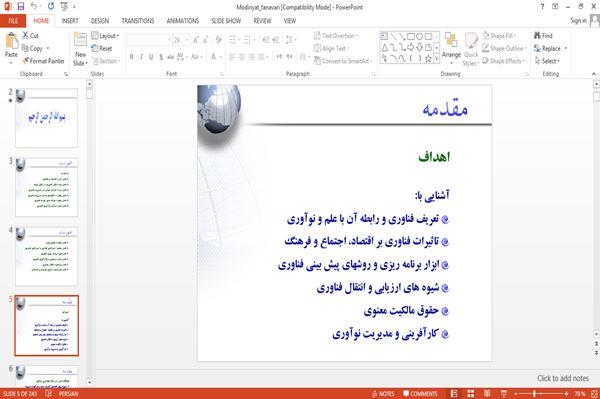600x399 pixels.
Task: Click the Copy button
Action: [36, 48]
